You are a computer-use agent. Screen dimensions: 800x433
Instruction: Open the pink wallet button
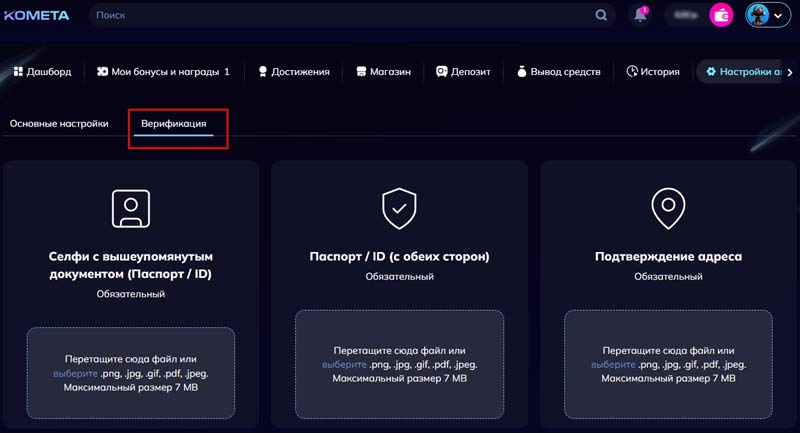721,15
